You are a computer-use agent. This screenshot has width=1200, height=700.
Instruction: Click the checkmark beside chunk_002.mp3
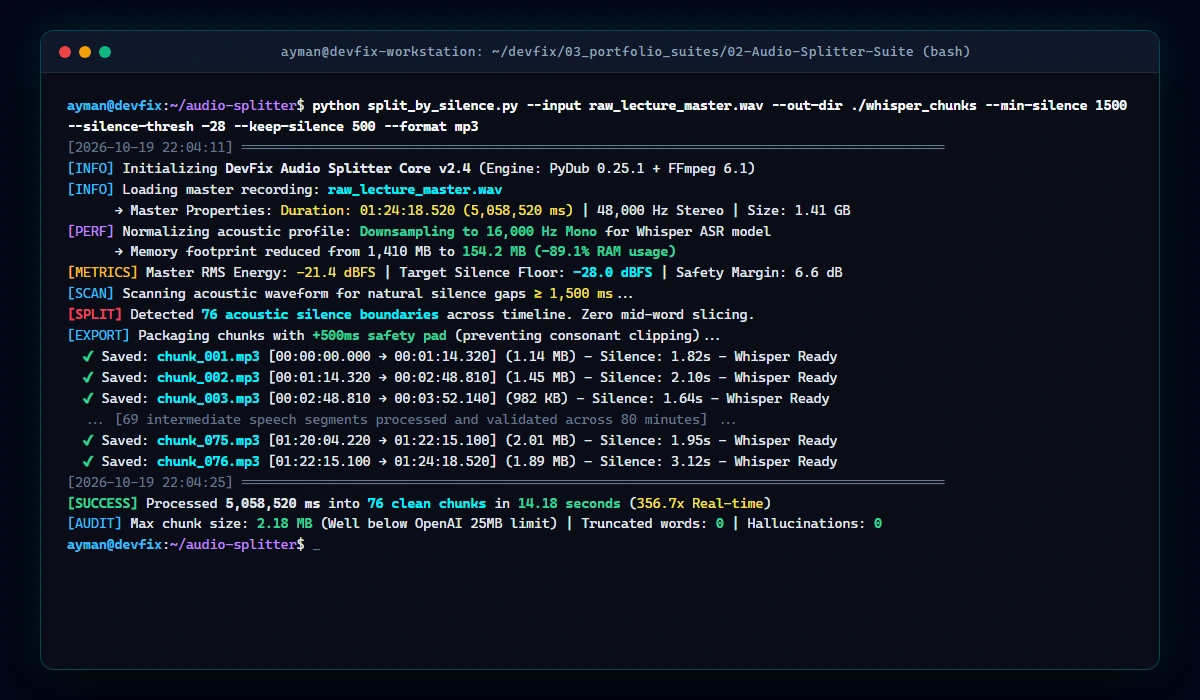(88, 378)
